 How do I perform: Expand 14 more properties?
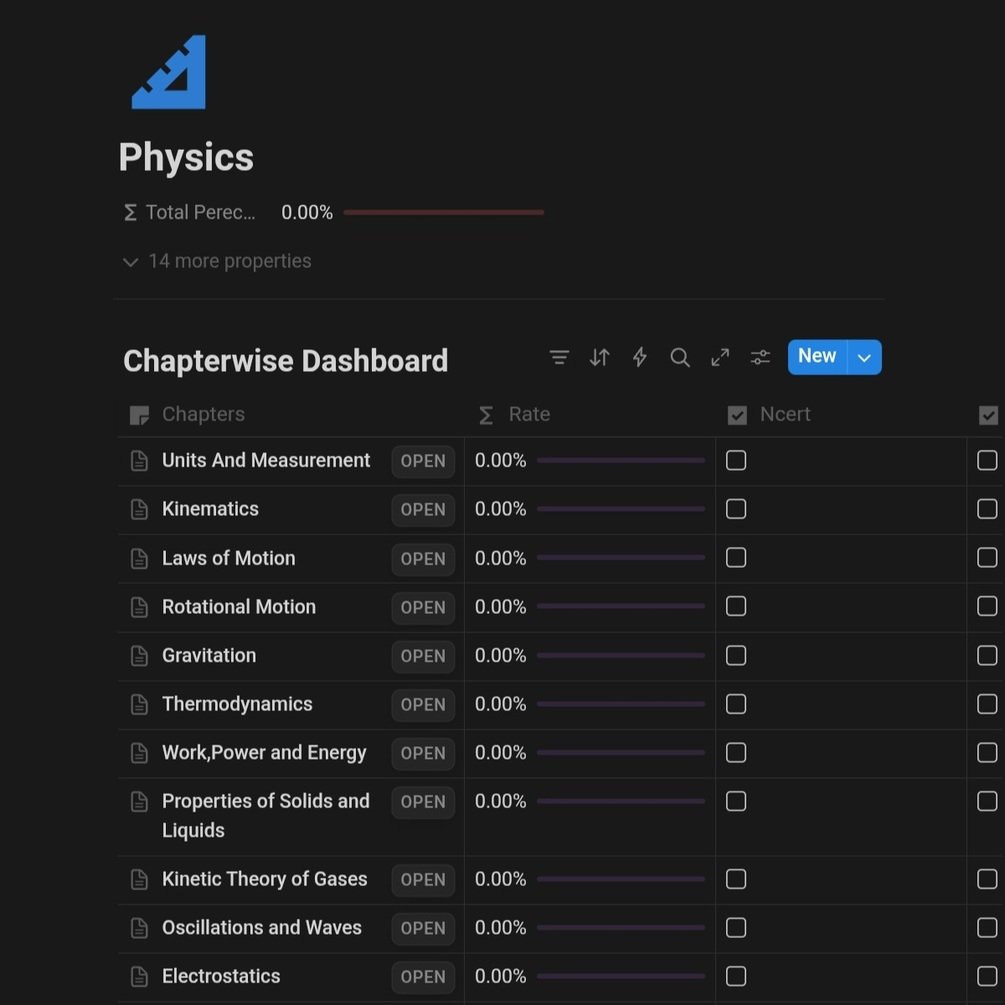click(x=217, y=262)
